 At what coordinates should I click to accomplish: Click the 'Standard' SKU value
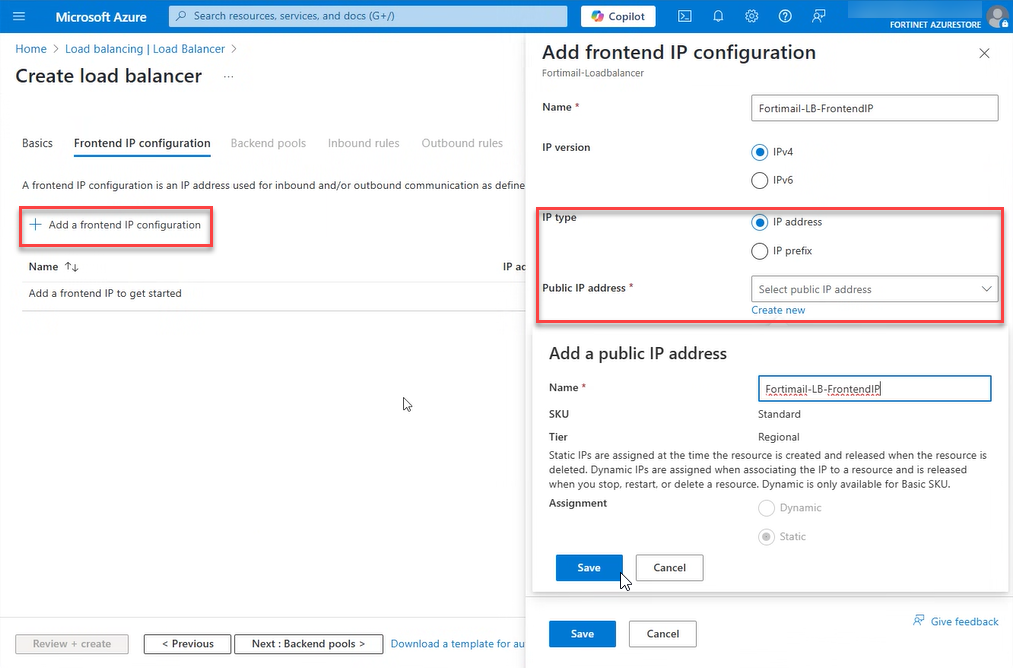[779, 414]
